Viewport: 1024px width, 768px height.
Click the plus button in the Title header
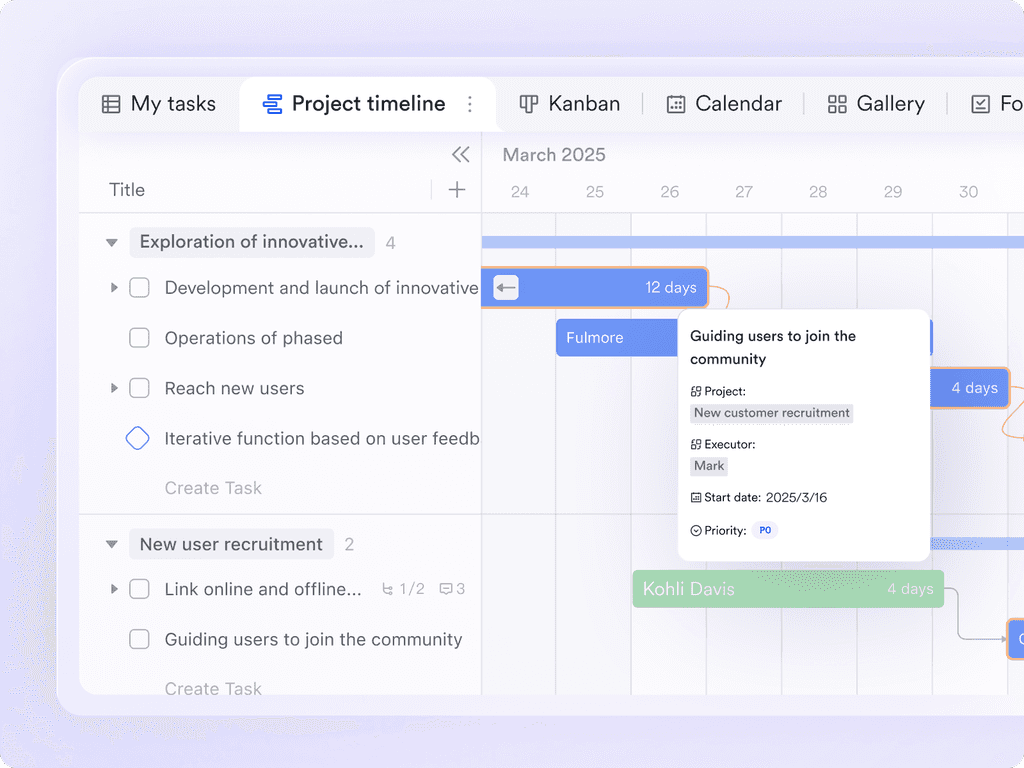click(456, 189)
